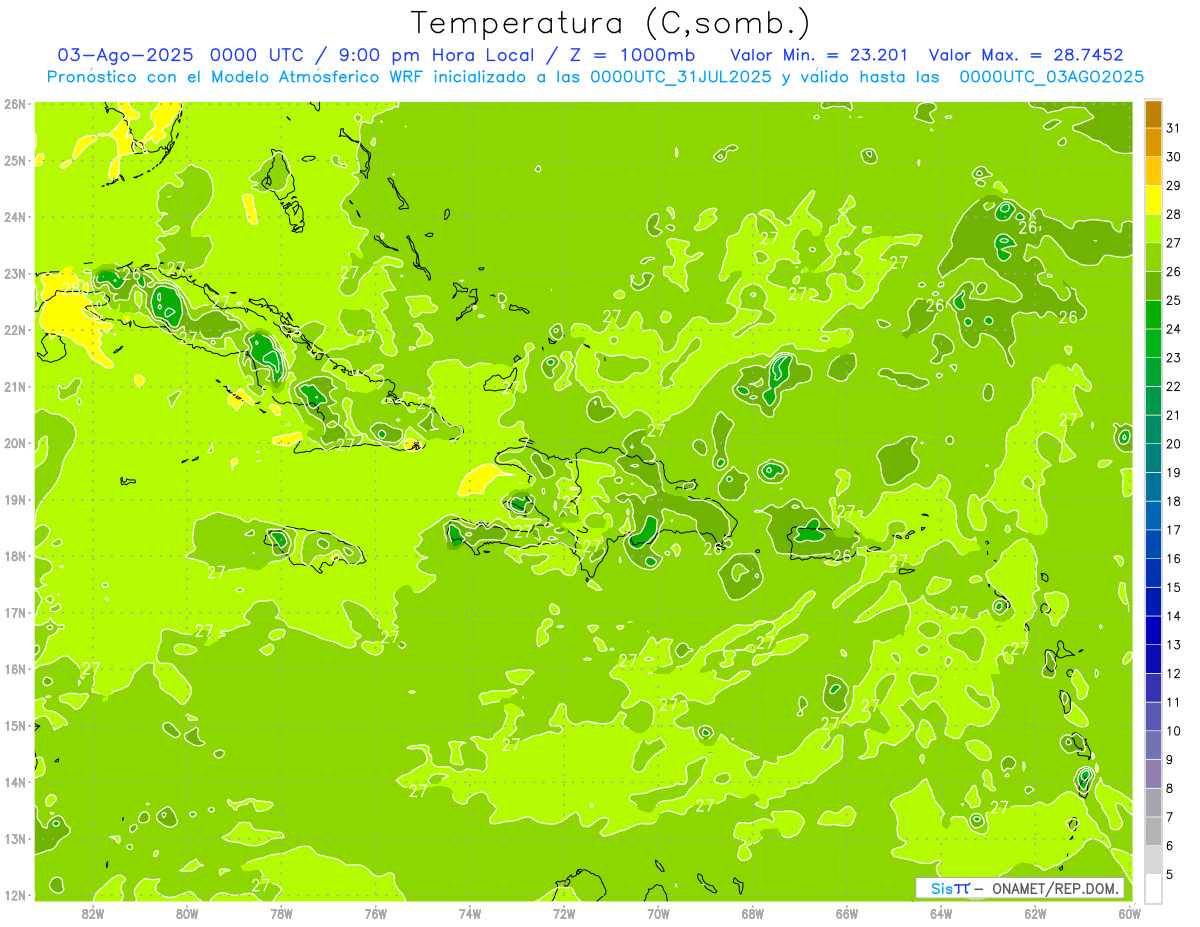The height and width of the screenshot is (927, 1200).
Task: Click the 'Z = 1000mb' level text
Action: tap(630, 54)
